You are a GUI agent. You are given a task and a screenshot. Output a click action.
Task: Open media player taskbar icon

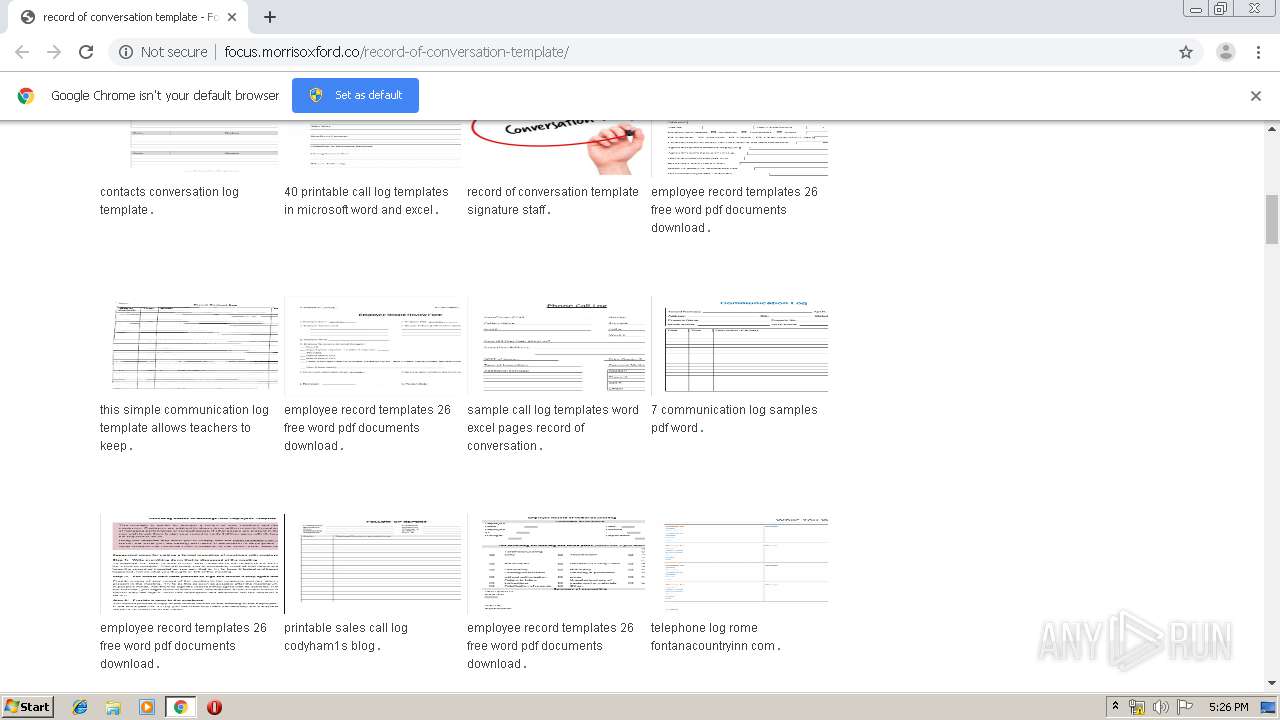pyautogui.click(x=147, y=707)
